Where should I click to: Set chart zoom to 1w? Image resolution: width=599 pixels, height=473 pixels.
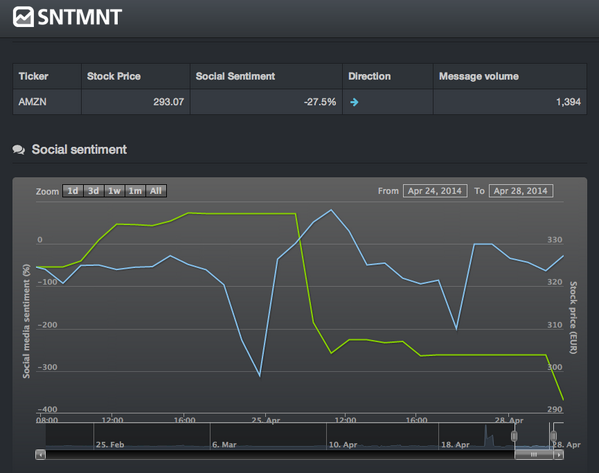(114, 191)
